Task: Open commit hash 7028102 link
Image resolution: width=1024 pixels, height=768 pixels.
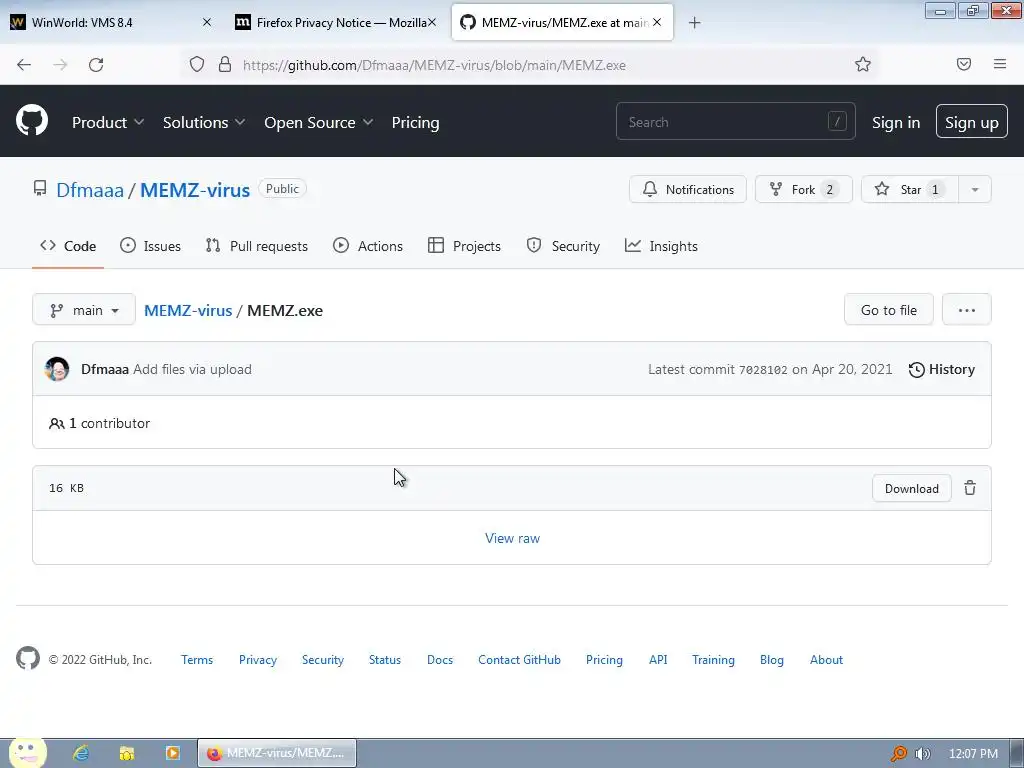Action: (x=763, y=370)
